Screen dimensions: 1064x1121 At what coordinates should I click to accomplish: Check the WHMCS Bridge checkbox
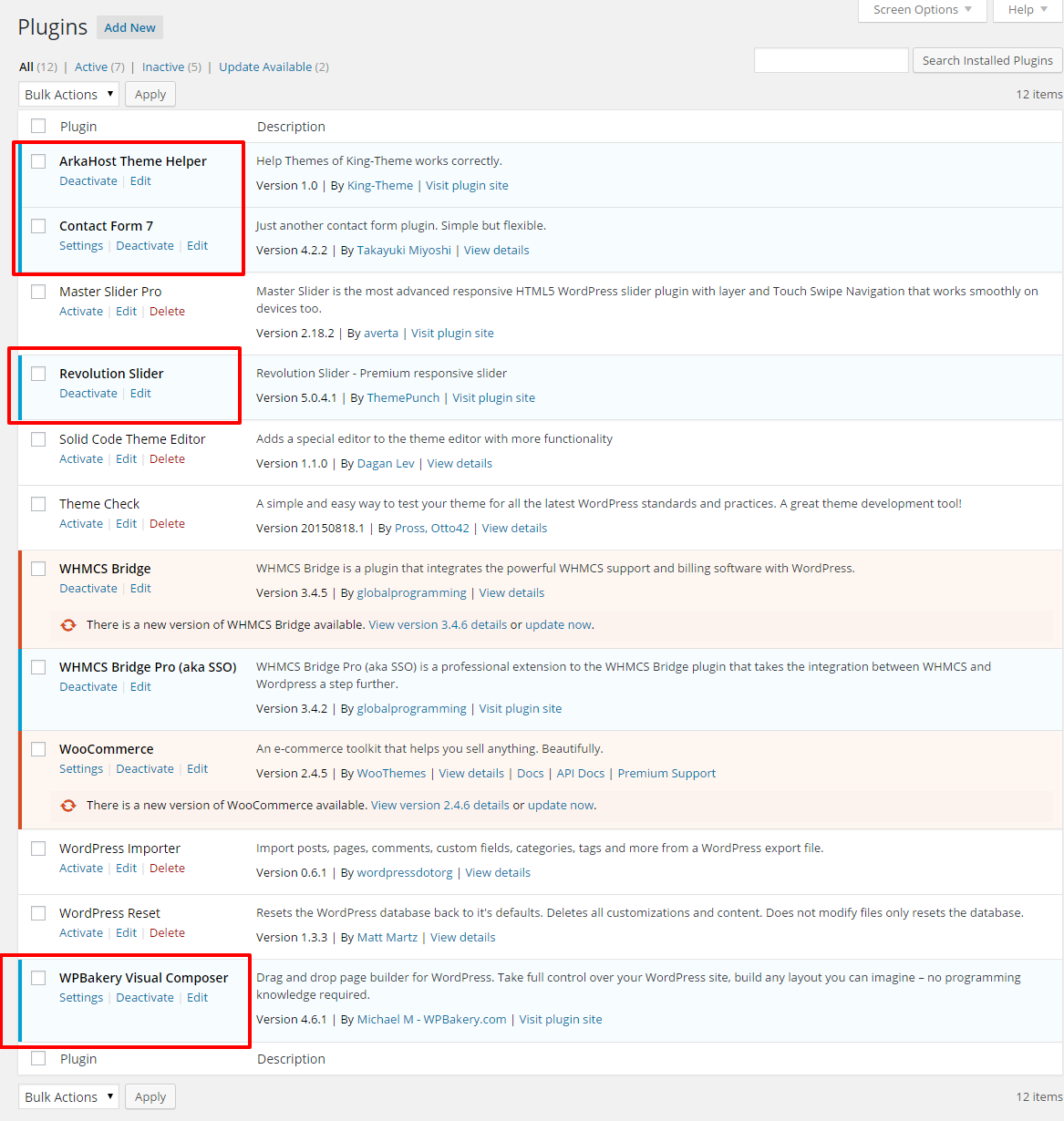point(38,569)
